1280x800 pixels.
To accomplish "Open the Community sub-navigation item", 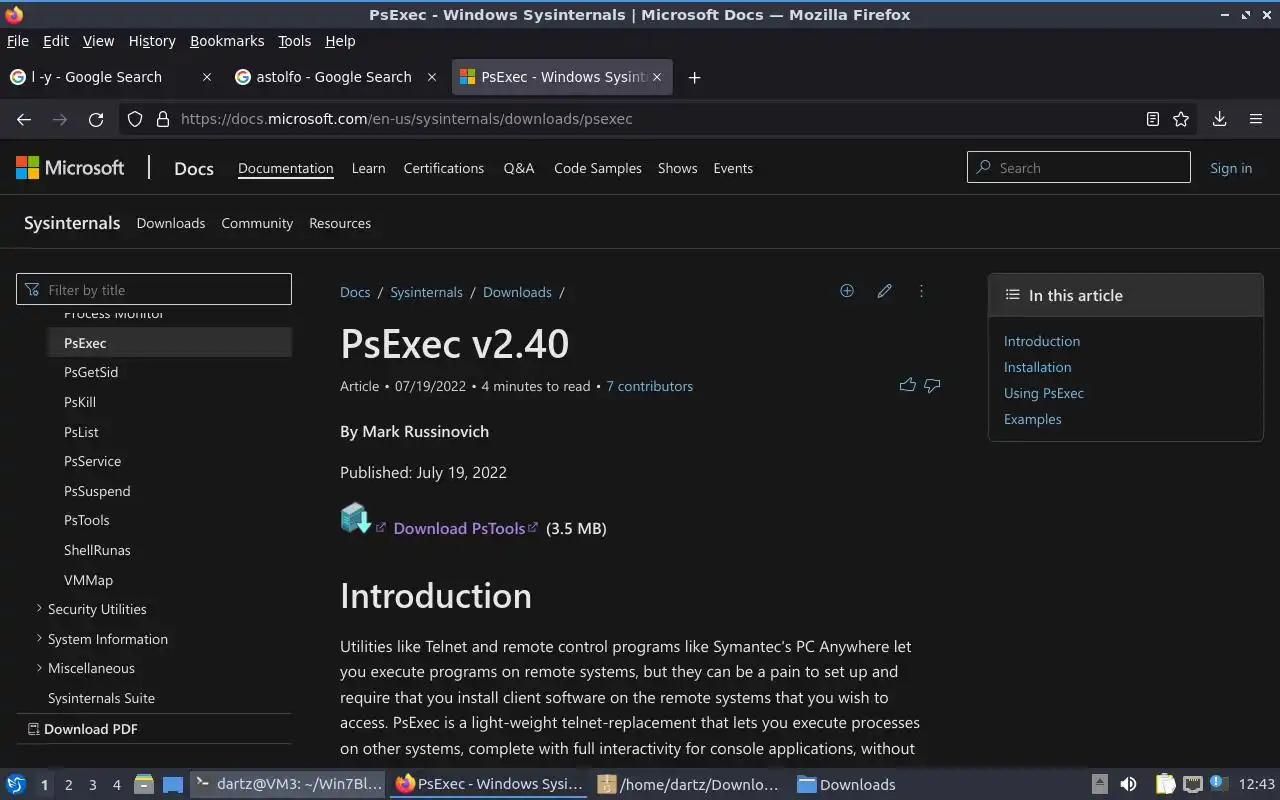I will [257, 223].
